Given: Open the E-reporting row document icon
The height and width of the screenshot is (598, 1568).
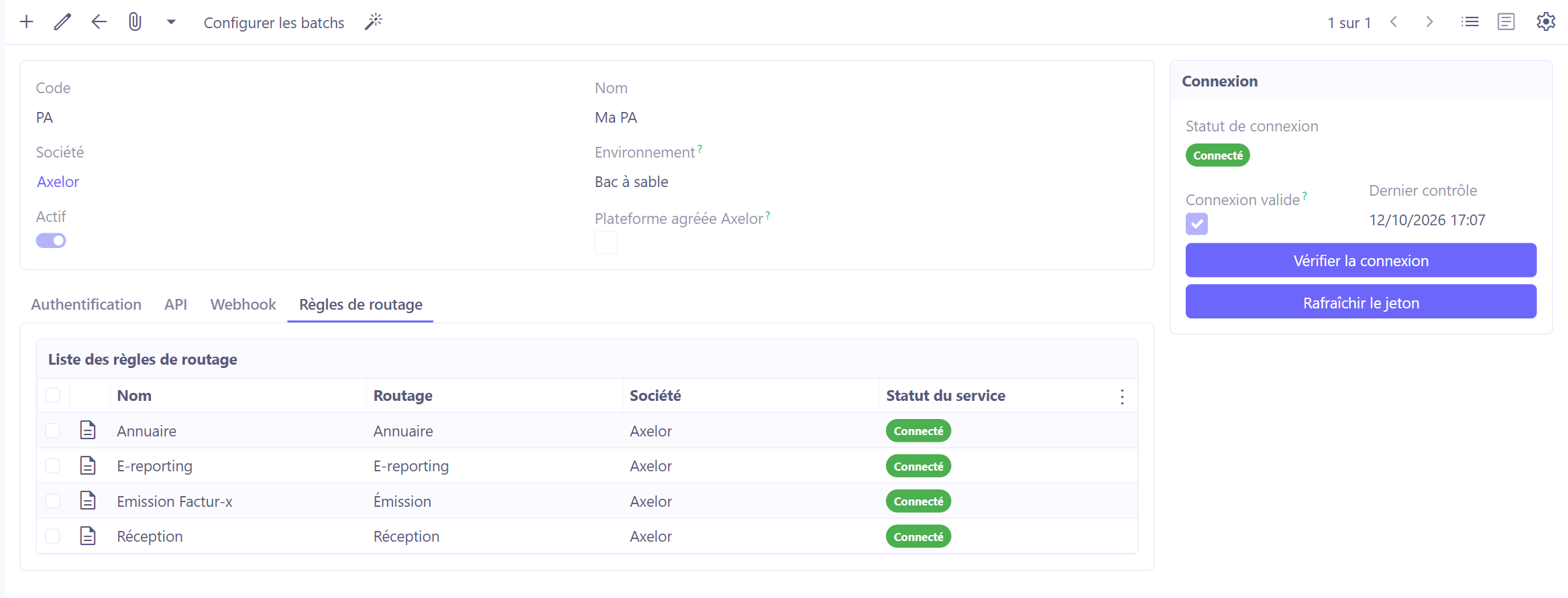Looking at the screenshot, I should click(x=88, y=465).
